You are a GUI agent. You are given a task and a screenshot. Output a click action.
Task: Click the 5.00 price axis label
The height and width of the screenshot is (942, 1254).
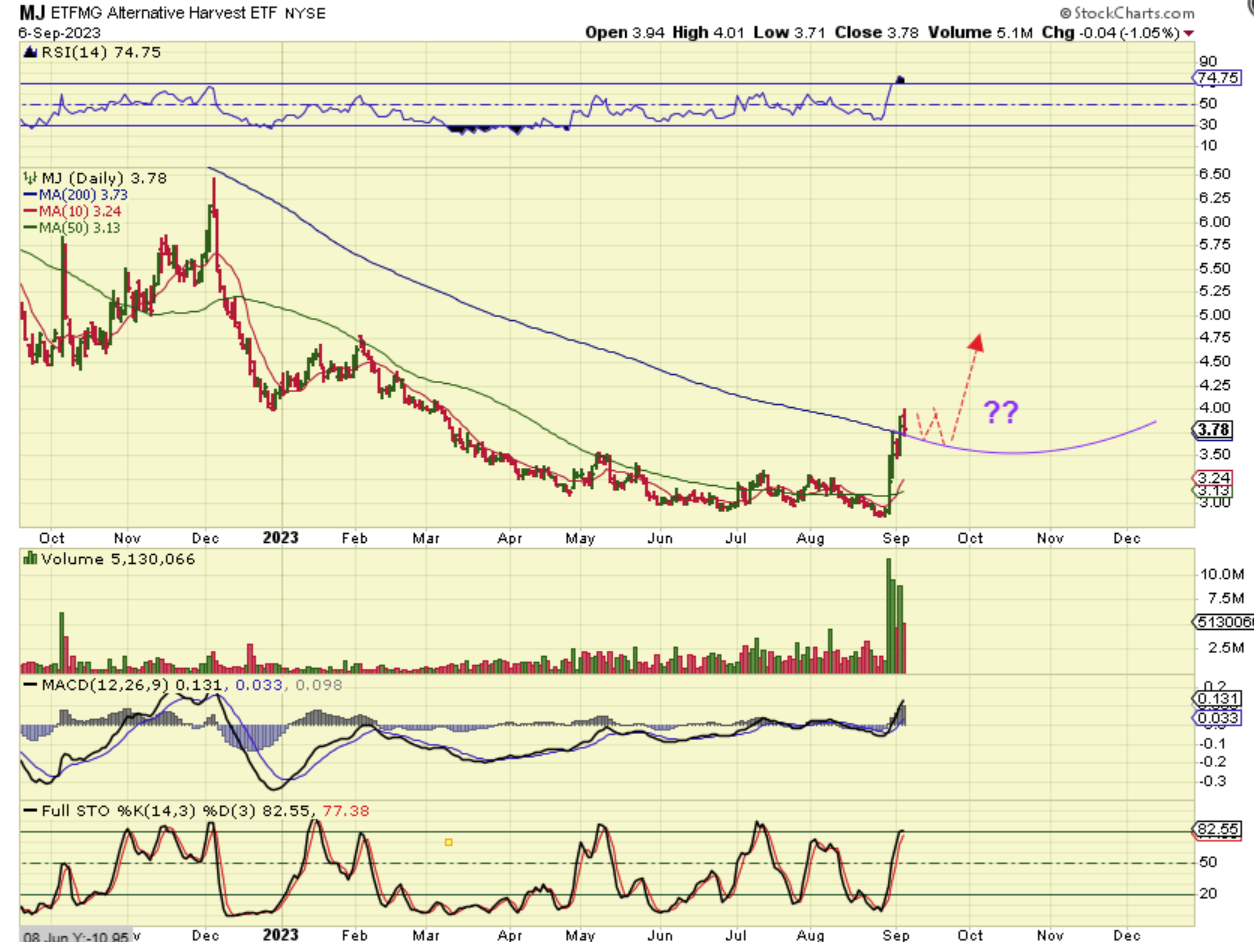point(1215,314)
